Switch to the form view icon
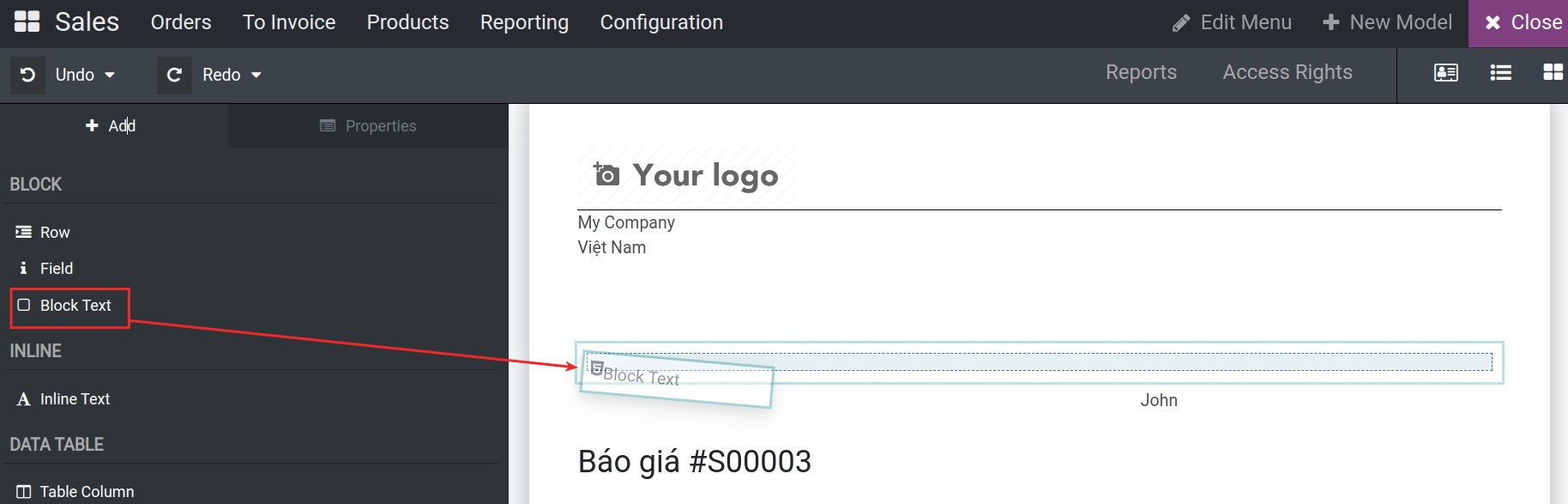This screenshot has height=504, width=1568. tap(1446, 73)
